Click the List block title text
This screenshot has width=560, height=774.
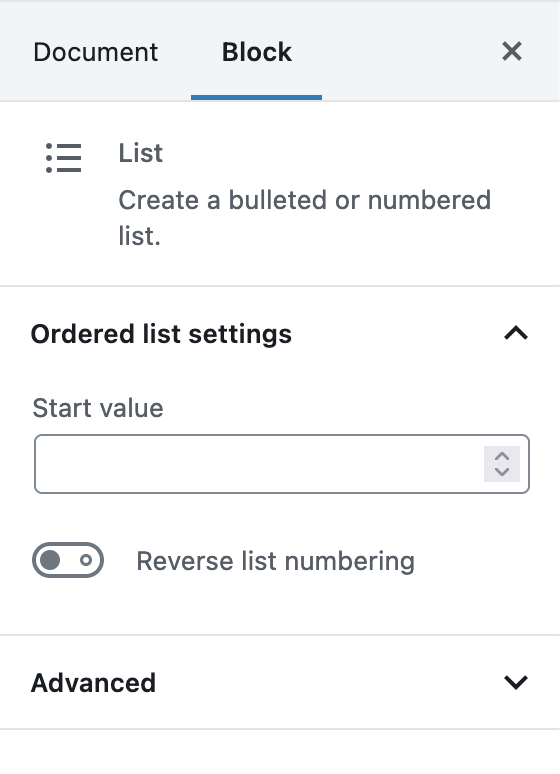[140, 153]
